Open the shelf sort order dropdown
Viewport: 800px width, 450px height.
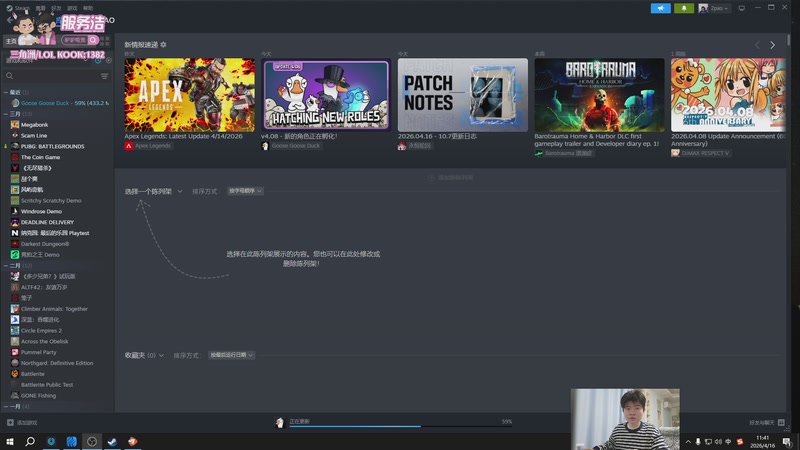[245, 191]
